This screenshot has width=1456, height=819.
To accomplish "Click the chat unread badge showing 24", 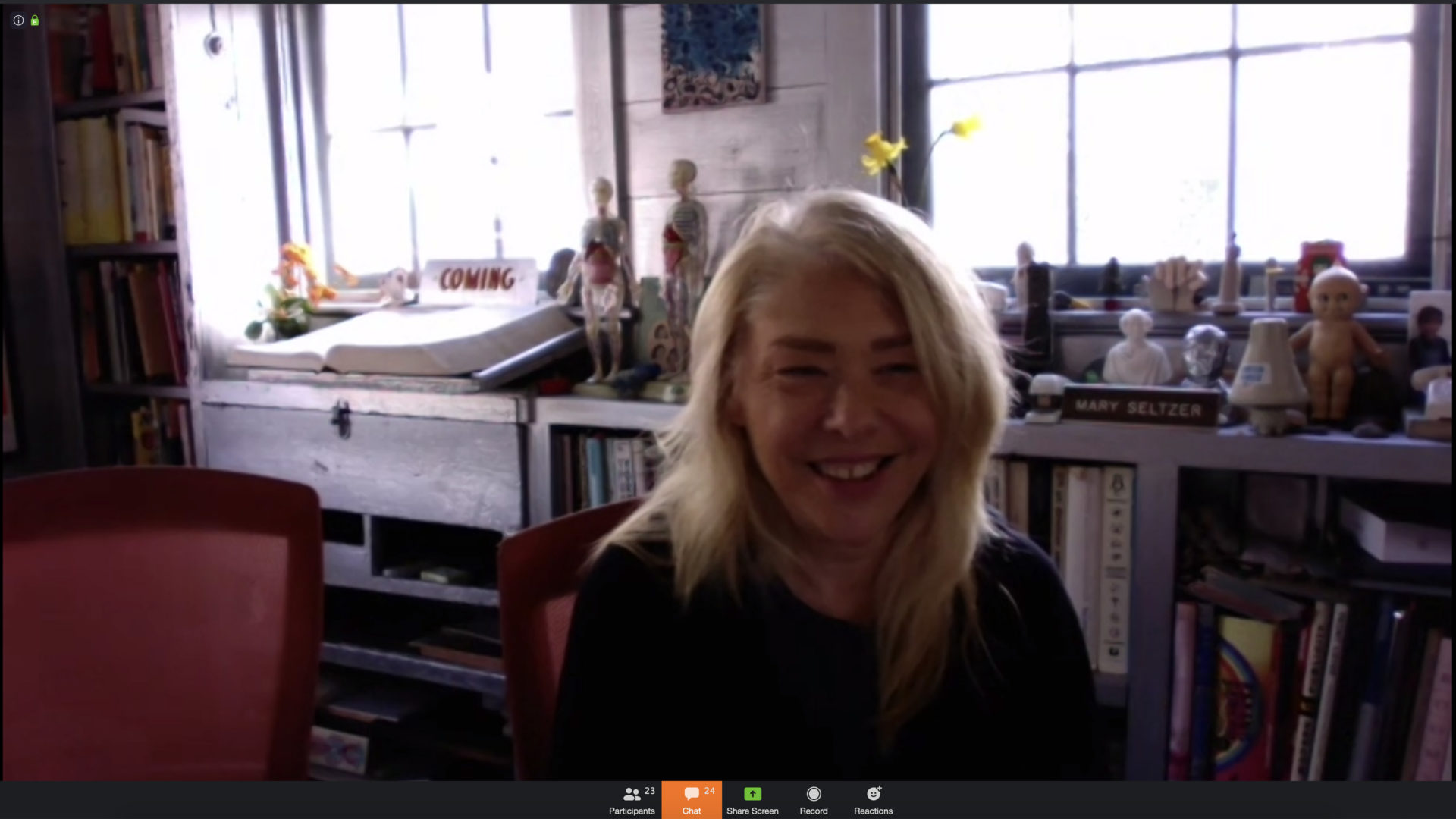I will tap(708, 791).
